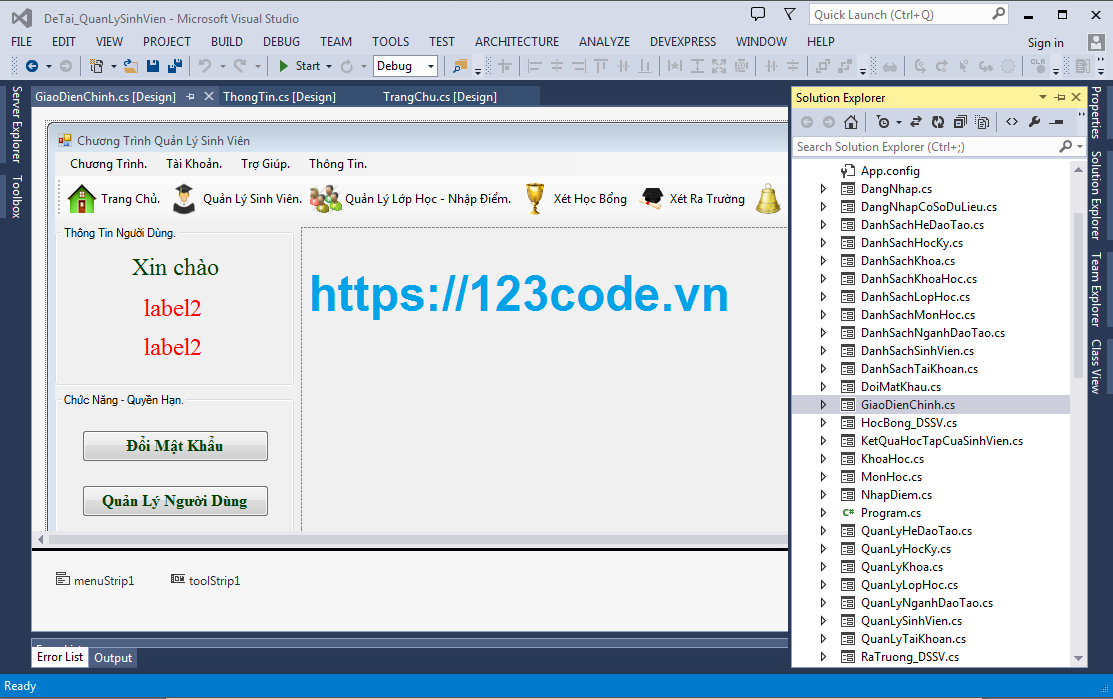The image size is (1113, 699).
Task: Open the Start button dropdown arrow
Action: click(329, 66)
